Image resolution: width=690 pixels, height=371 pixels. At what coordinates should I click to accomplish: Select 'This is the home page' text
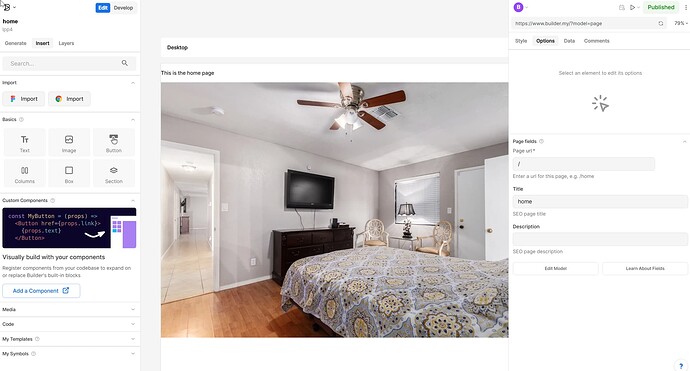(187, 73)
